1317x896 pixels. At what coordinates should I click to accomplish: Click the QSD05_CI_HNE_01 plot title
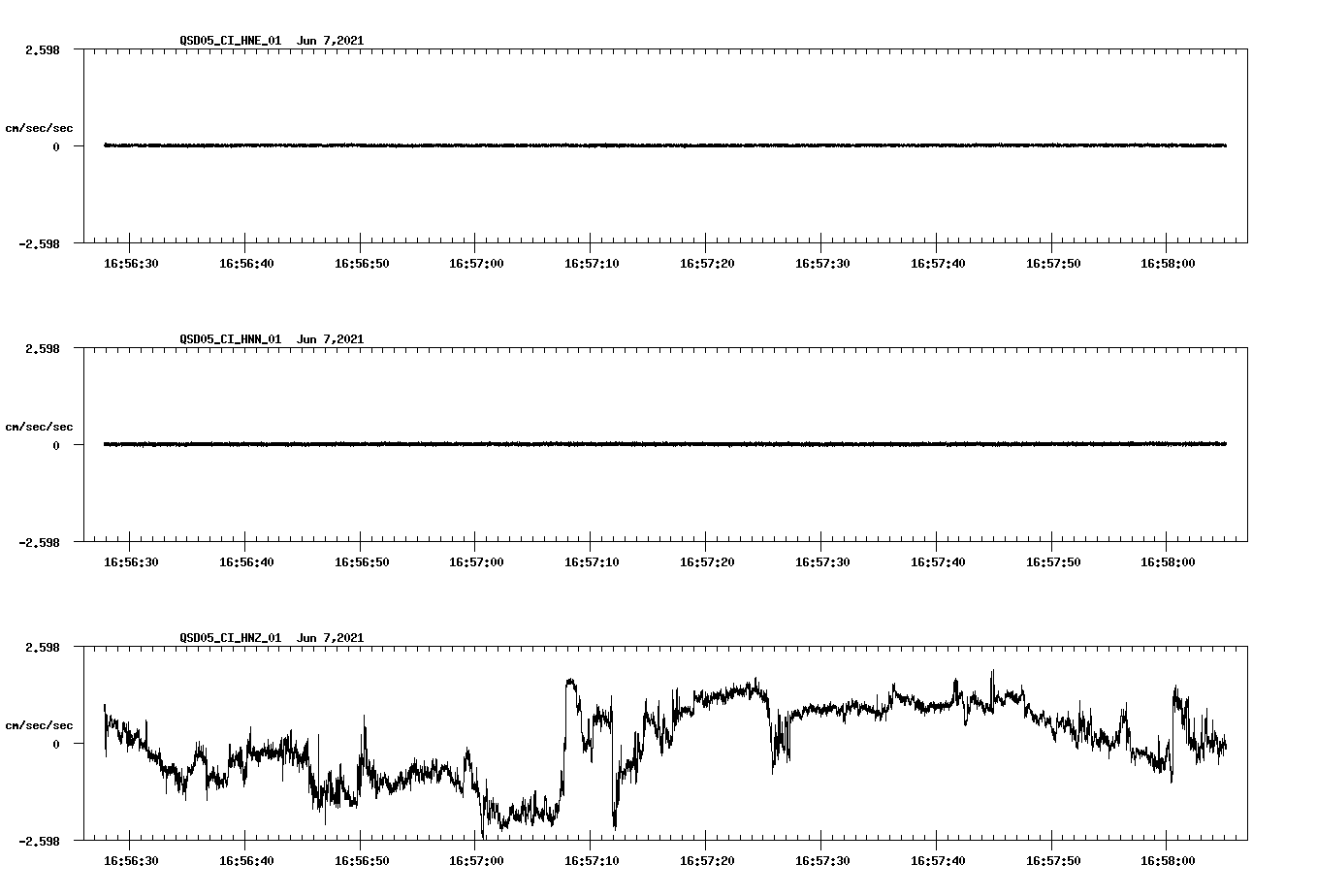tap(272, 41)
